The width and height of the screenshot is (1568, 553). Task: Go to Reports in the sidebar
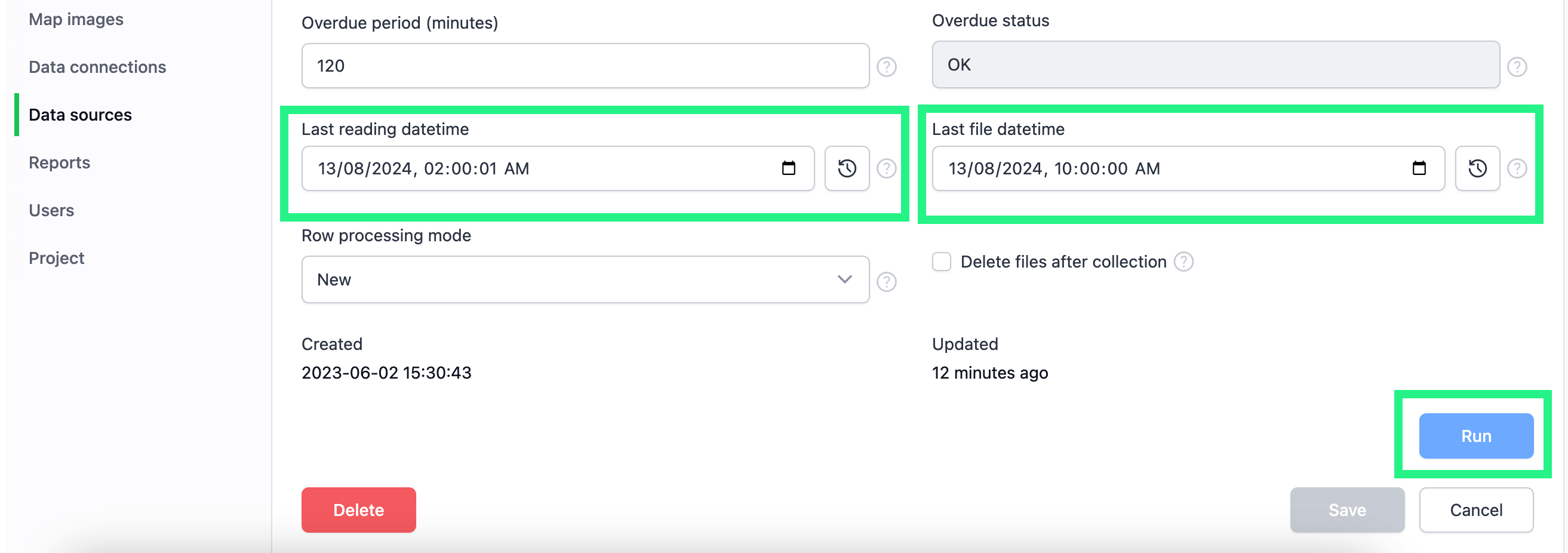coord(59,162)
